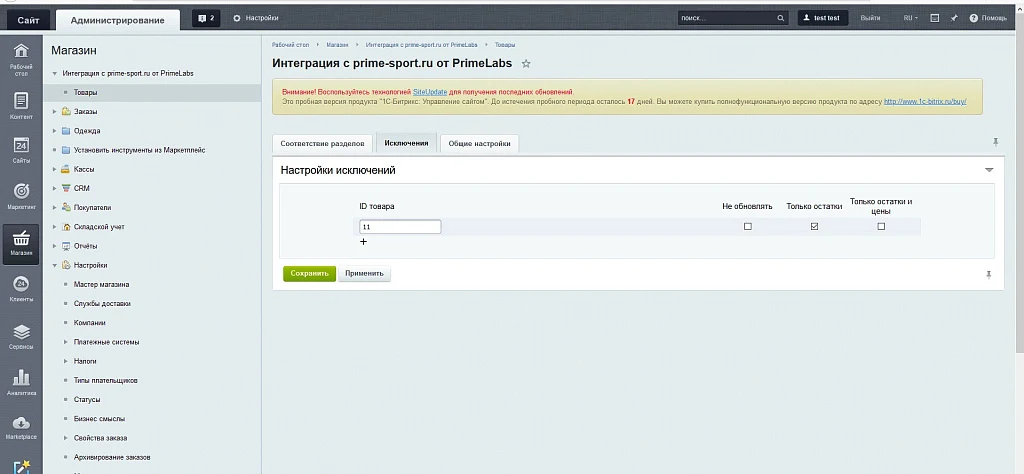Image resolution: width=1024 pixels, height=474 pixels.
Task: Follow the SiteUpdate link
Action: (430, 92)
